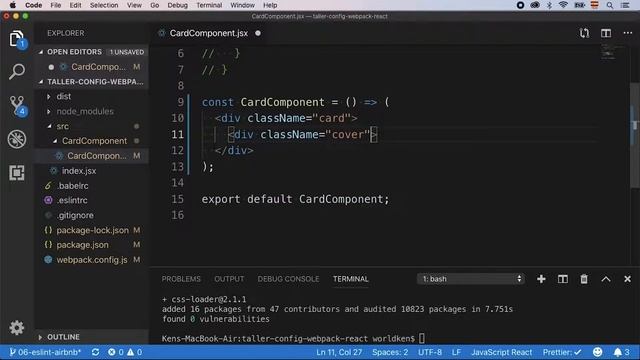Click line number 15 in gutter
640x360 pixels.
tap(178, 199)
